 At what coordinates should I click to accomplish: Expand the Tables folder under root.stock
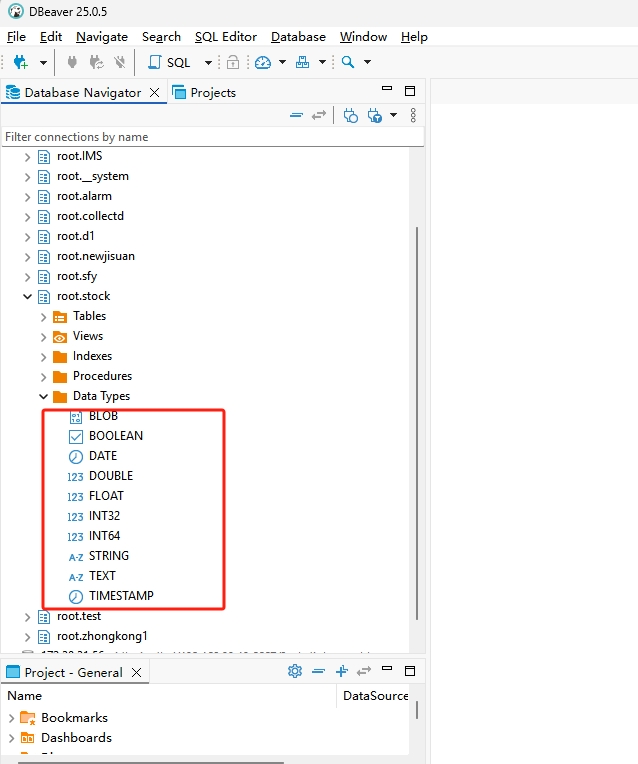(44, 316)
